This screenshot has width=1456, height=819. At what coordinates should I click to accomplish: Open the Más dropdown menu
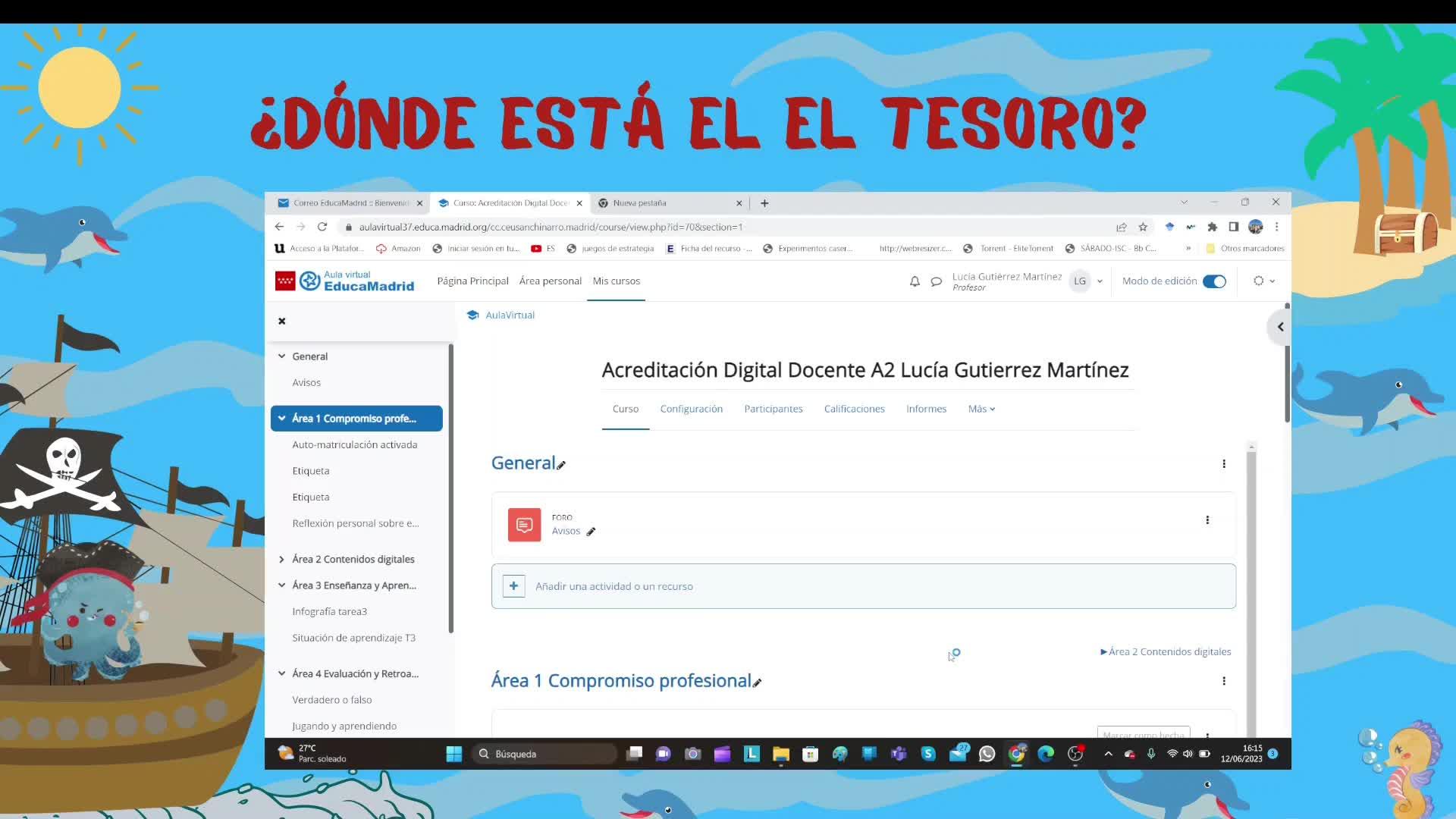(x=981, y=409)
